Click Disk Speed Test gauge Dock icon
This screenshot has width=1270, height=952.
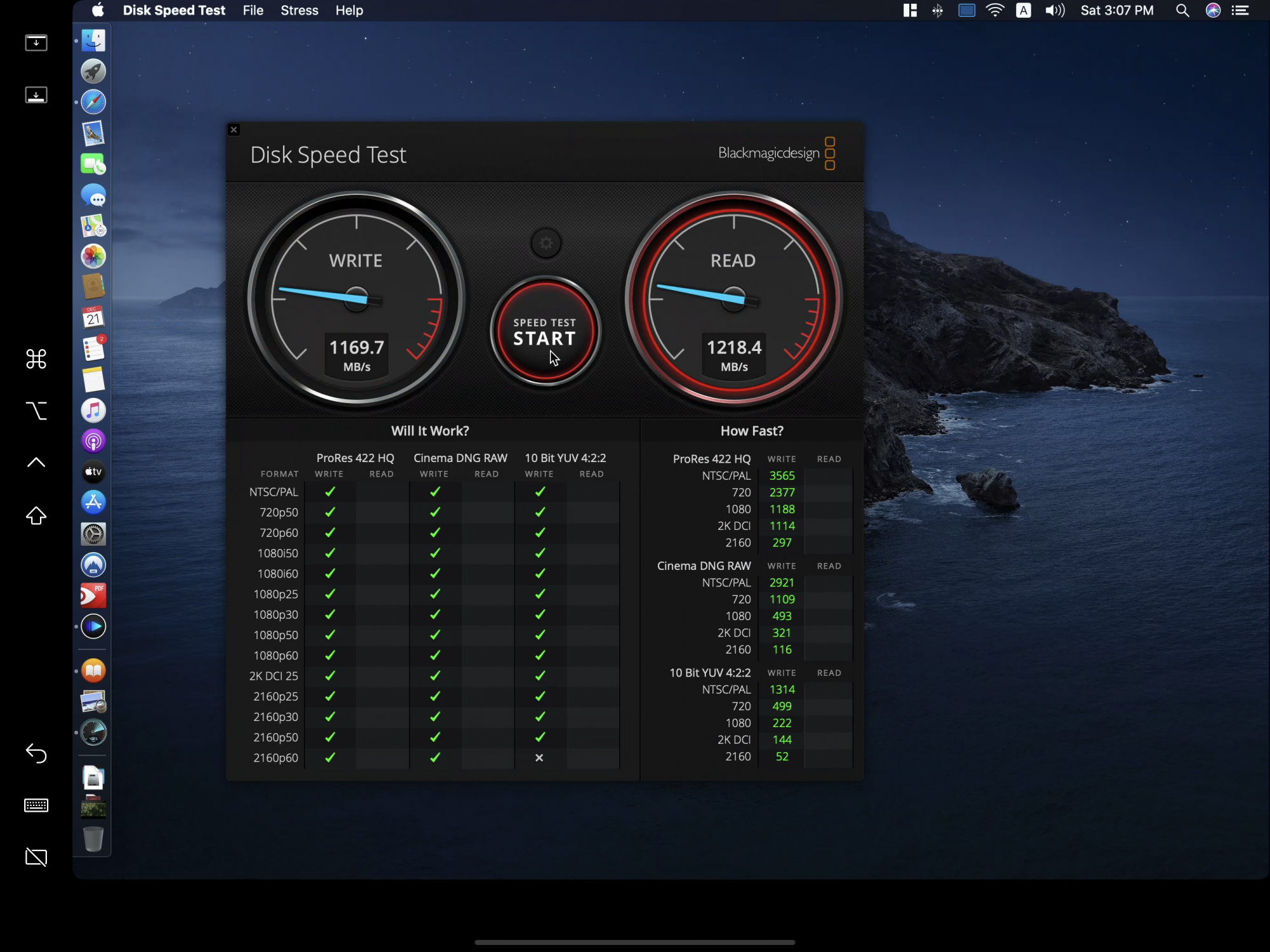tap(93, 732)
